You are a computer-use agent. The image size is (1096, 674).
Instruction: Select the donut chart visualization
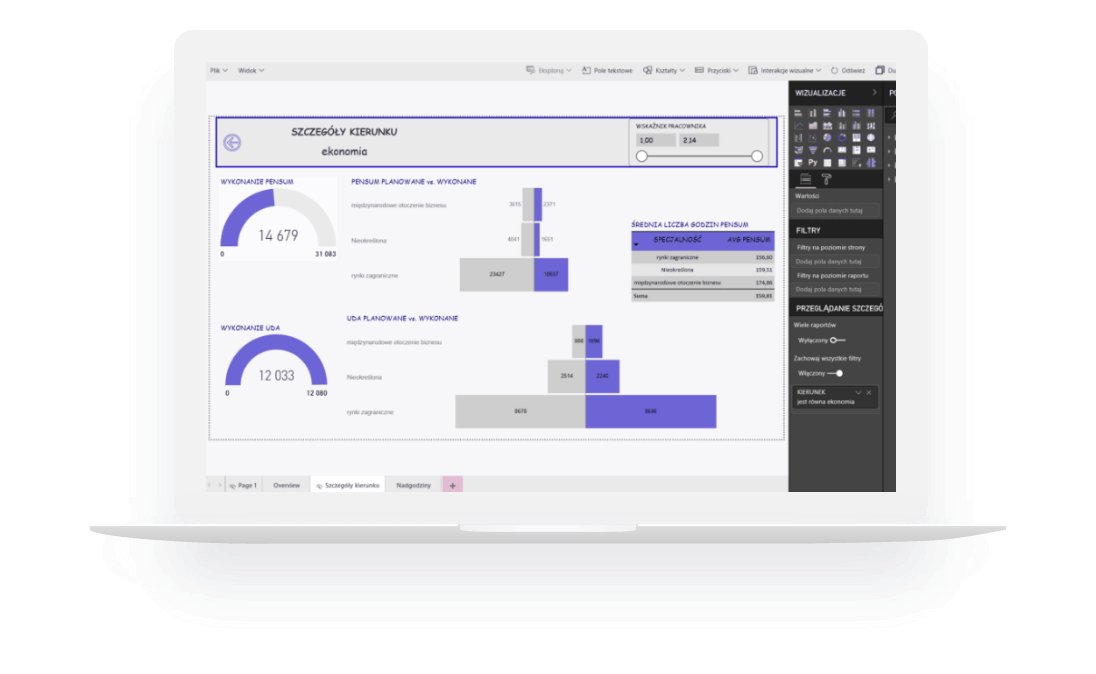[842, 138]
